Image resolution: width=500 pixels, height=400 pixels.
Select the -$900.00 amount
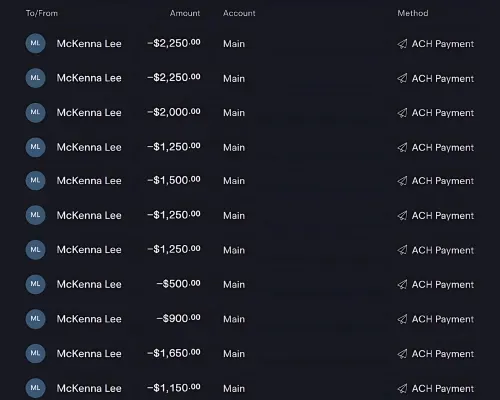pos(179,318)
